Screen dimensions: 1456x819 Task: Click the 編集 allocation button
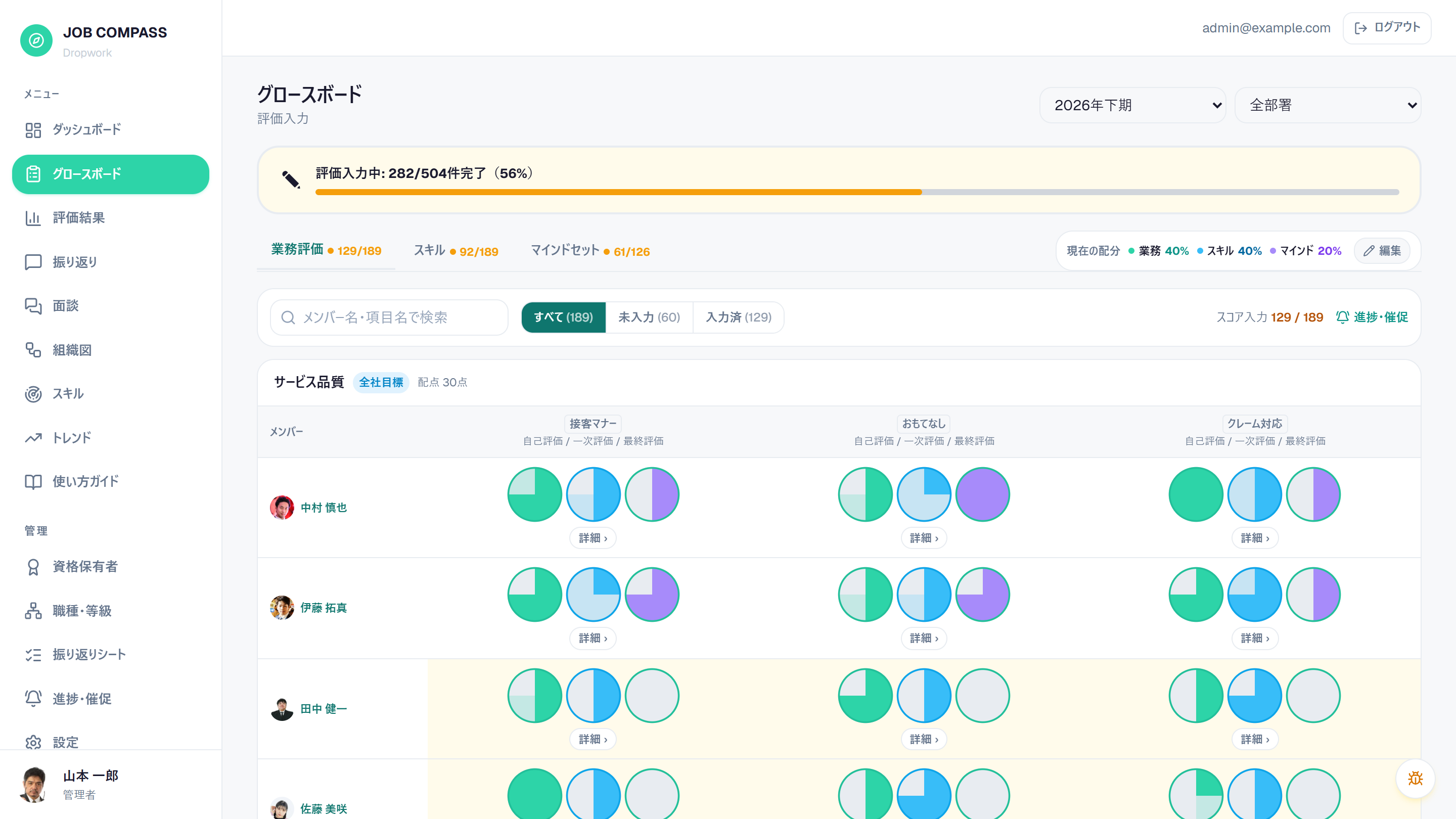pos(1382,251)
